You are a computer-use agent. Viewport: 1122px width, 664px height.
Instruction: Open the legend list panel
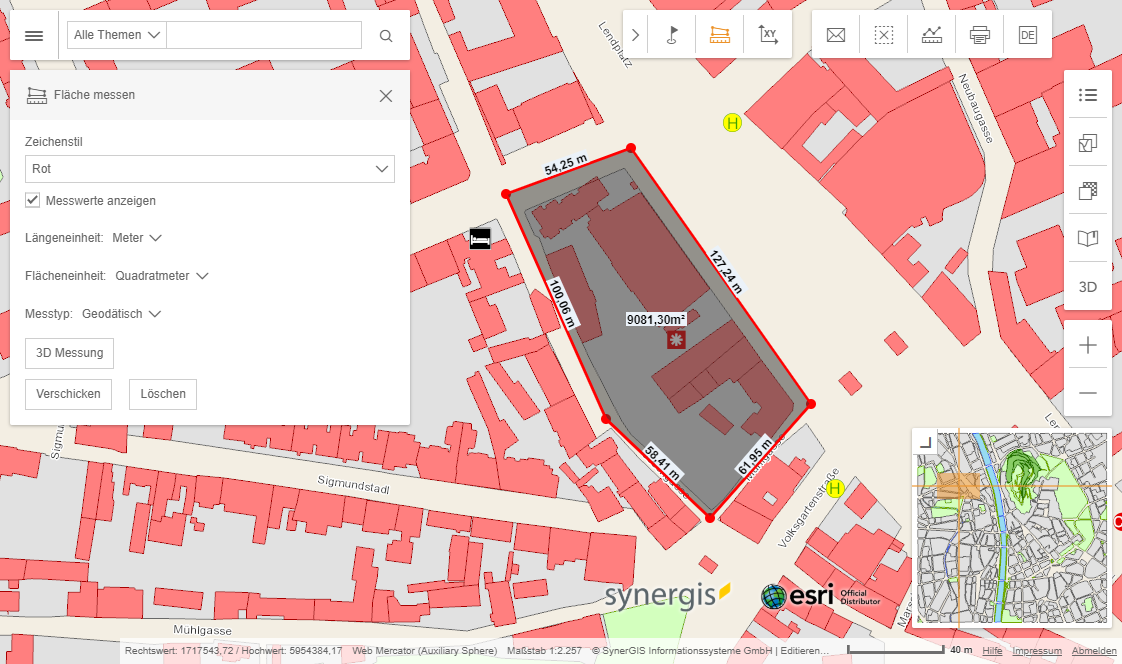[1087, 95]
